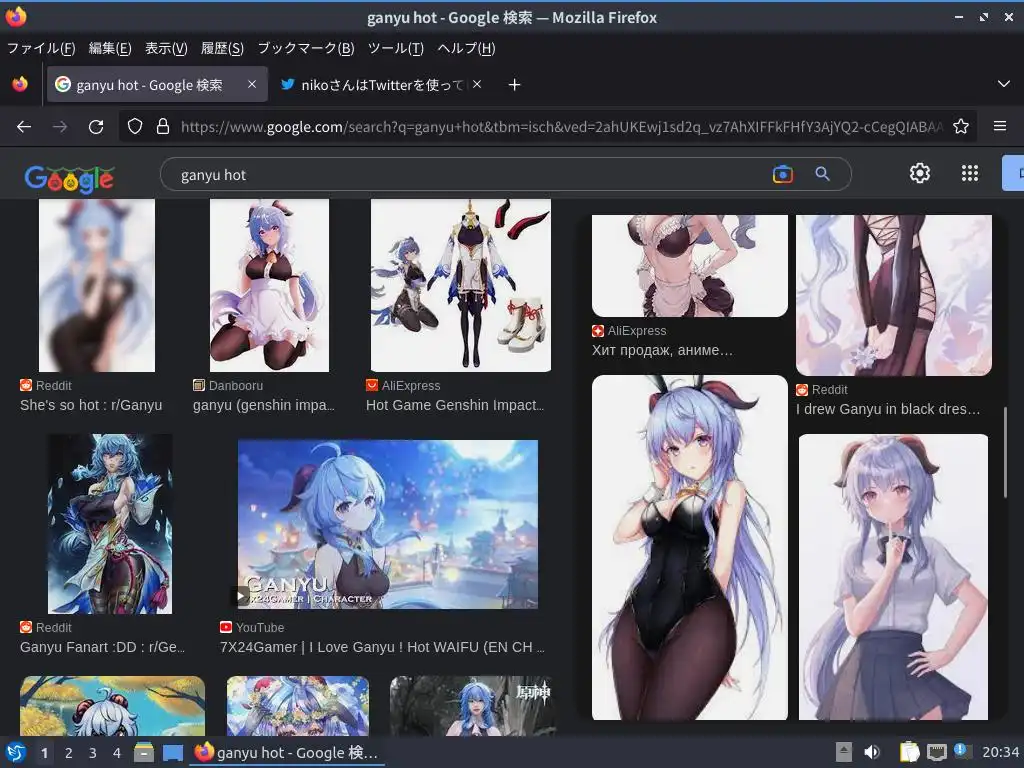
Task: Switch to workspace 2
Action: 69,753
